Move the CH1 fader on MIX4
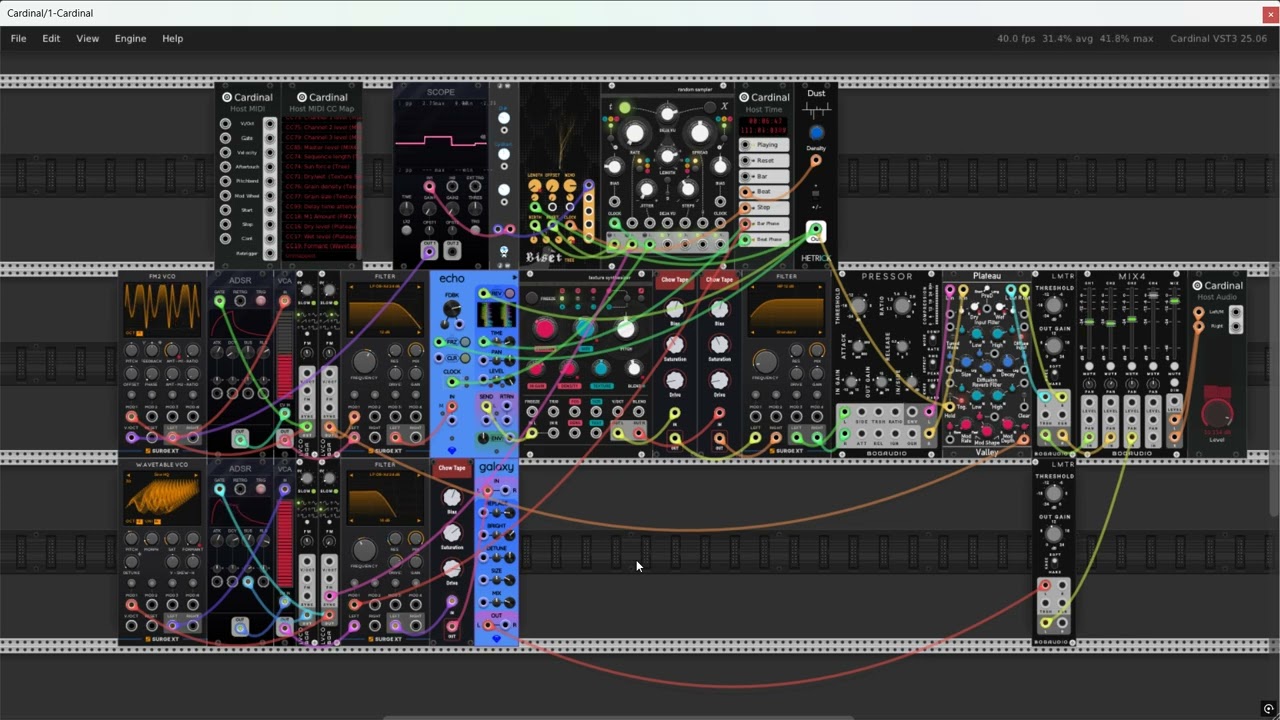Viewport: 1280px width, 720px height. pyautogui.click(x=1089, y=321)
